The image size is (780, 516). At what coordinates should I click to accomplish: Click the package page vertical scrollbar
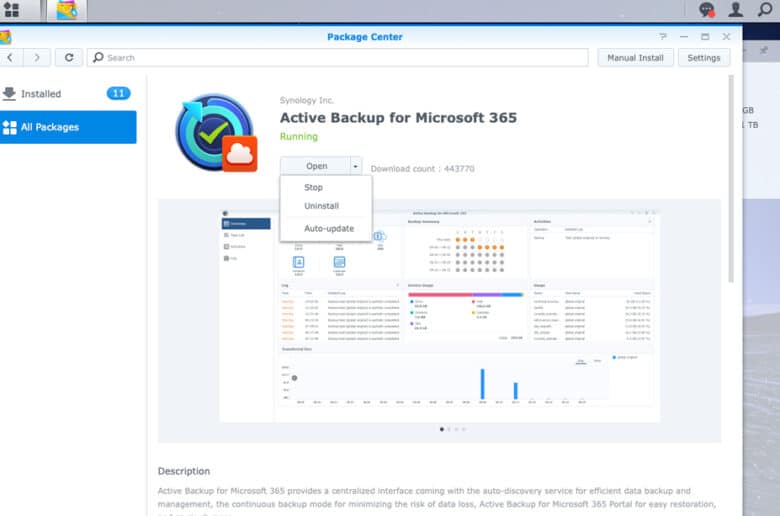(x=731, y=179)
